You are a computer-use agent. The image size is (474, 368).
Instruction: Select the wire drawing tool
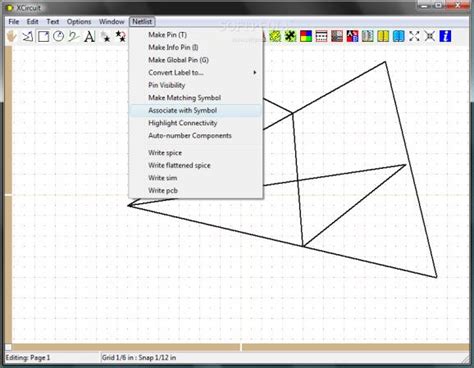pyautogui.click(x=28, y=36)
